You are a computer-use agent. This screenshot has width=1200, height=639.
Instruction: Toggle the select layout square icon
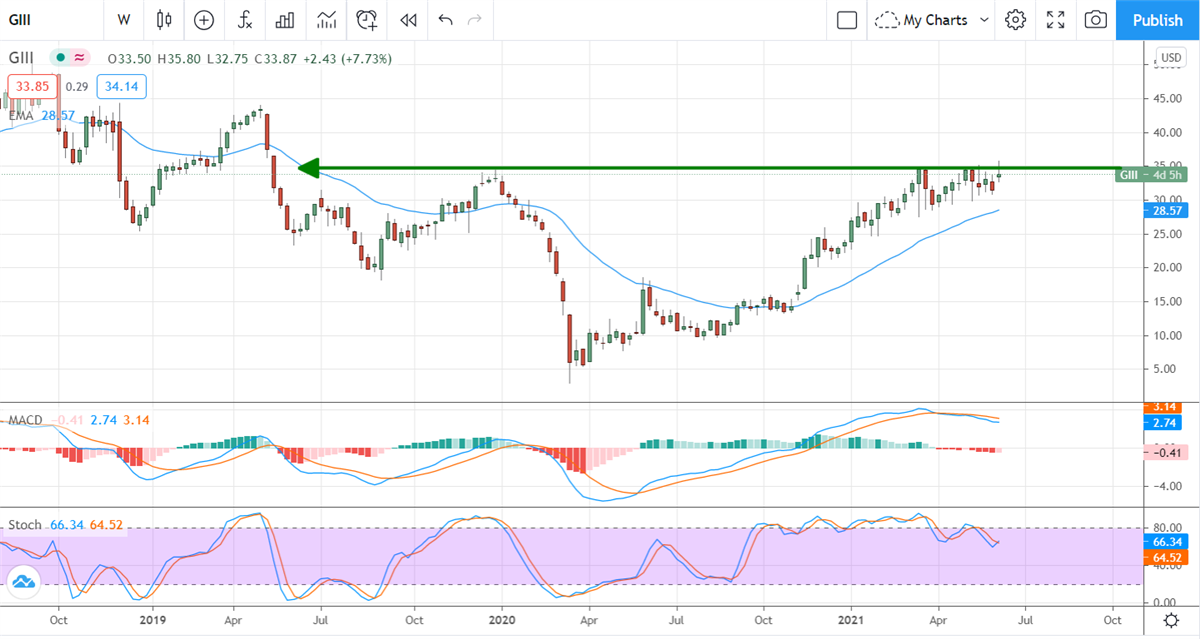pyautogui.click(x=847, y=20)
